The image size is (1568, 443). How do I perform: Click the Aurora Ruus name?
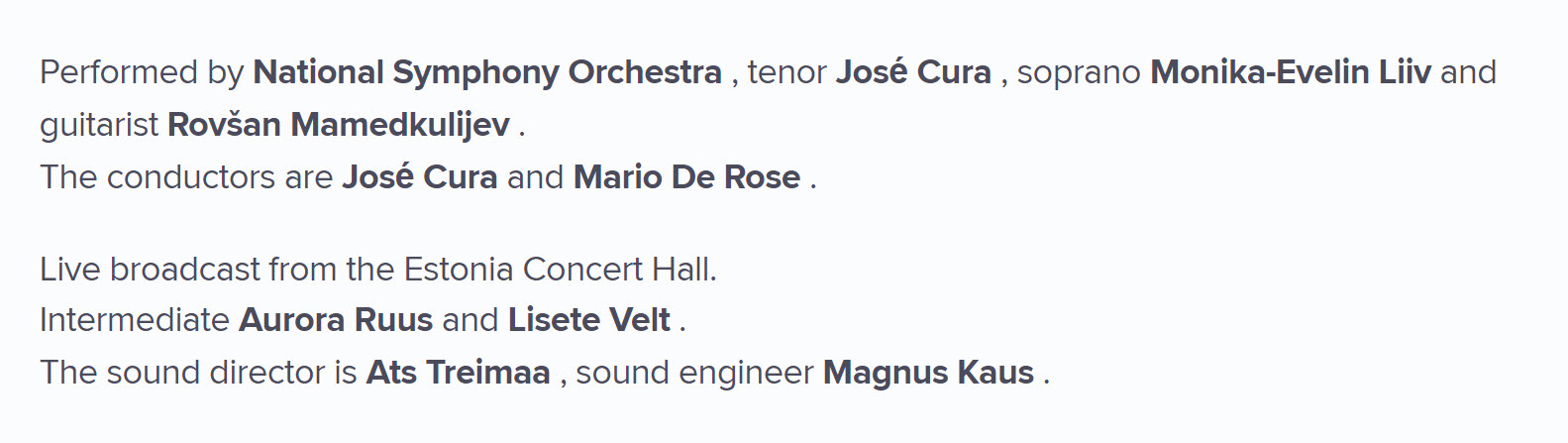tap(336, 320)
